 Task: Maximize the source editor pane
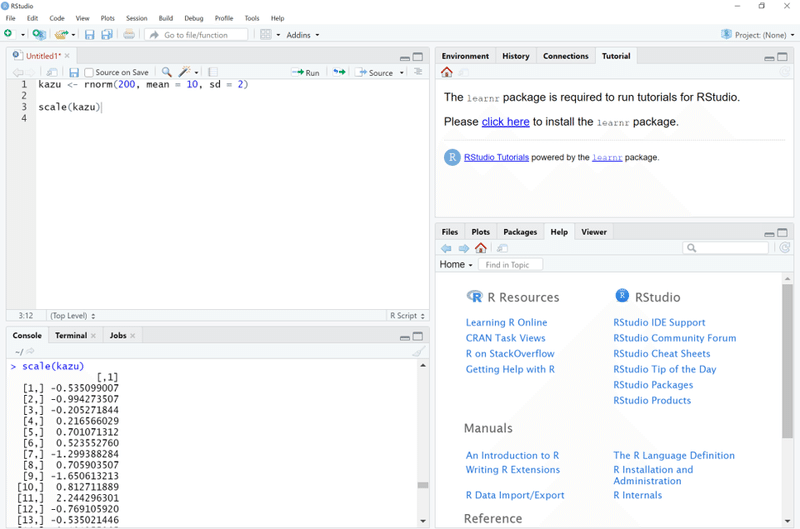click(x=418, y=57)
